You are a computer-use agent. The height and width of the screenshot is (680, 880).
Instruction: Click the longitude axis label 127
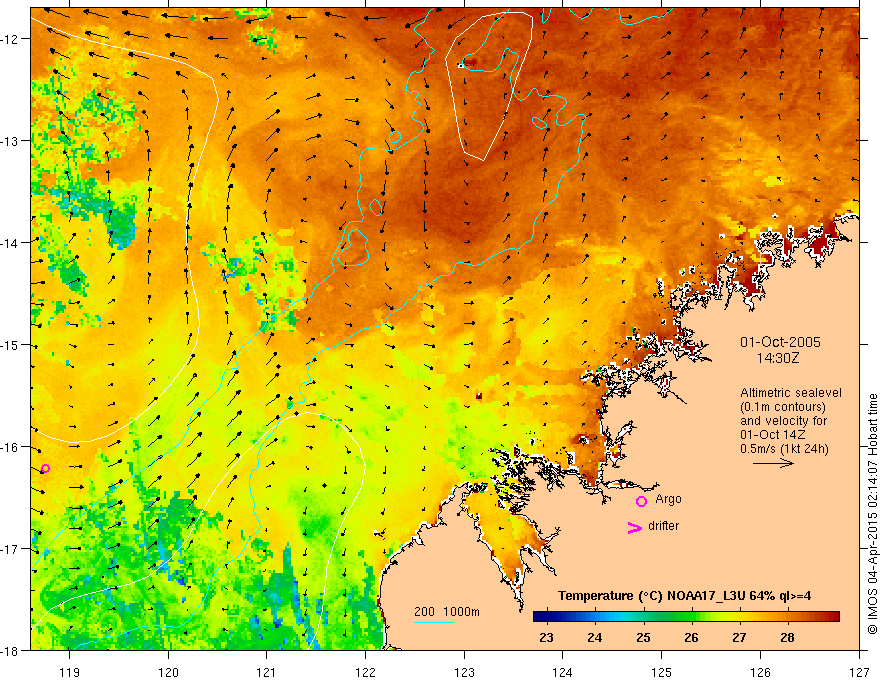[x=859, y=672]
